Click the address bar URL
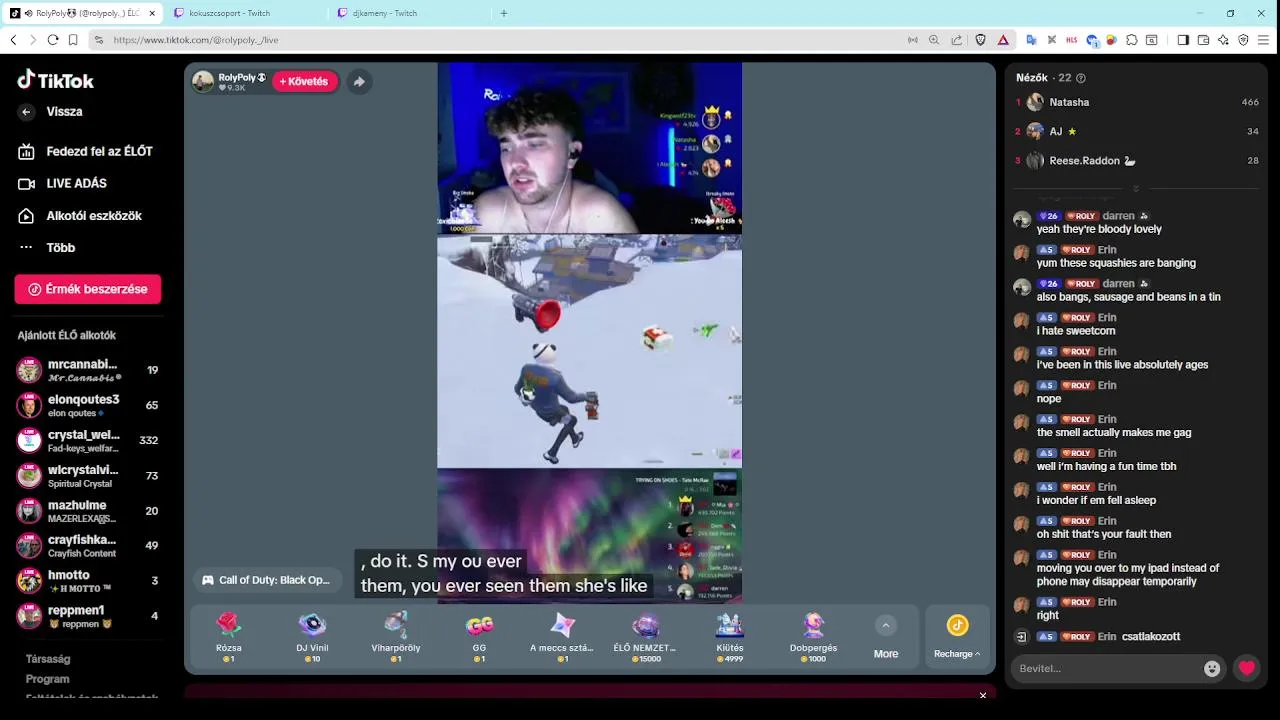Screen dimensions: 1280x720 [x=196, y=40]
